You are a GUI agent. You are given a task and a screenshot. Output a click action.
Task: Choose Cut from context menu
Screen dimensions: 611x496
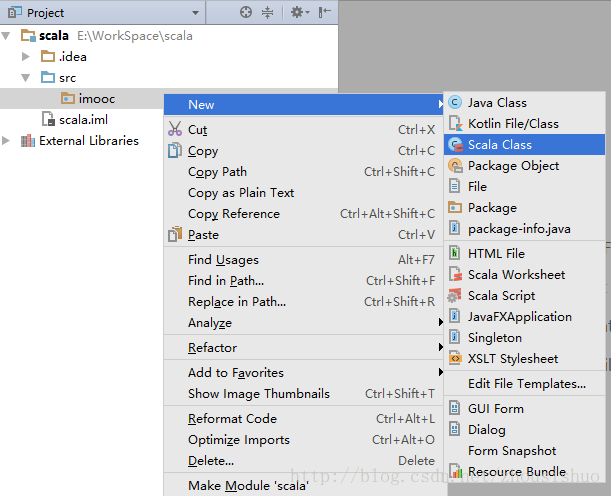pos(304,130)
